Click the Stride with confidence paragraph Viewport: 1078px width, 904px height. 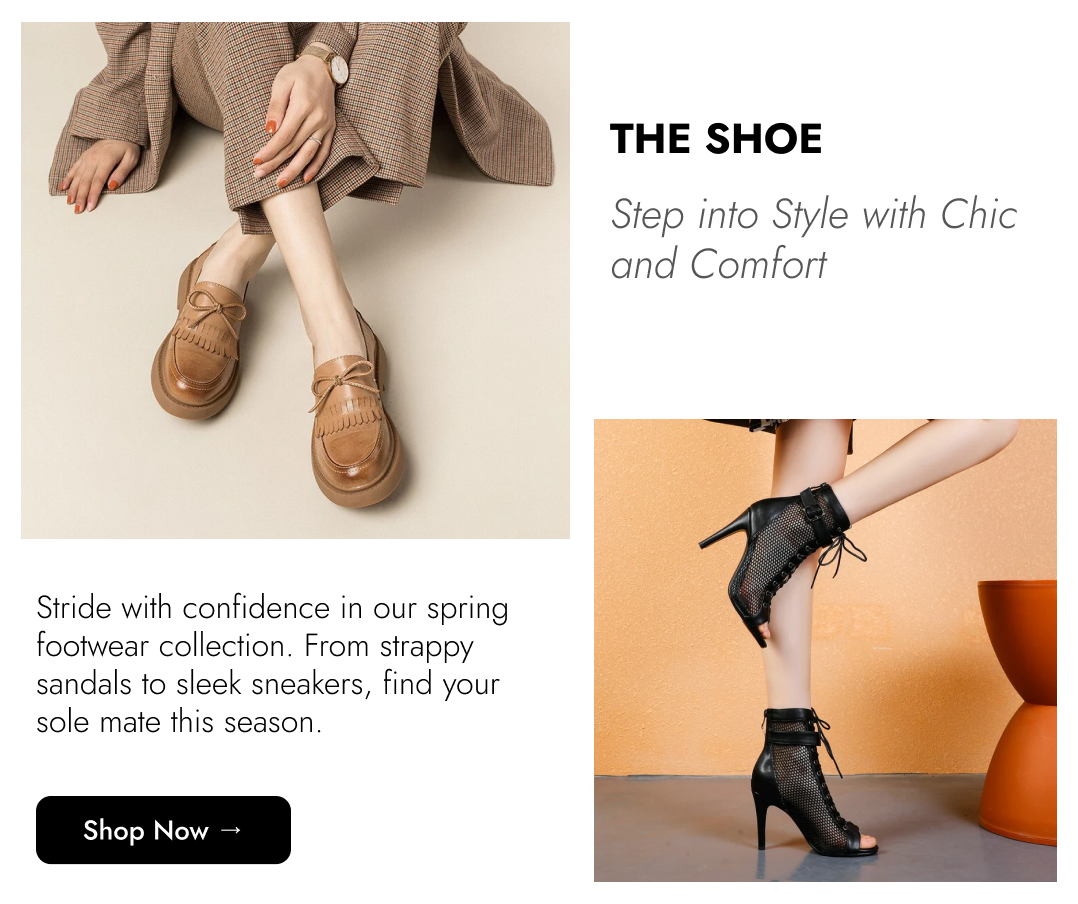pyautogui.click(x=272, y=665)
